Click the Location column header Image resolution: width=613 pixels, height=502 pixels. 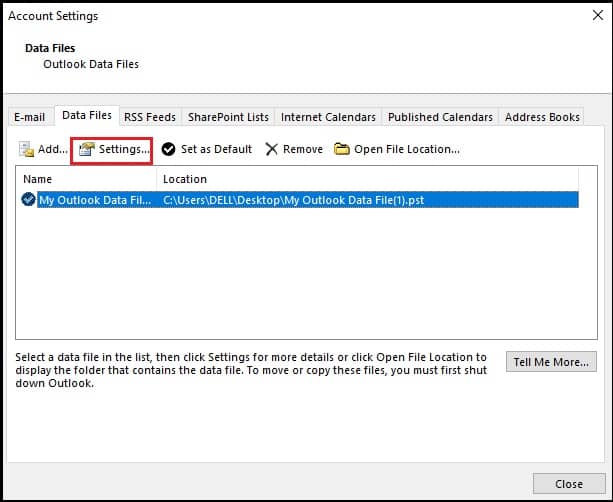[x=185, y=179]
